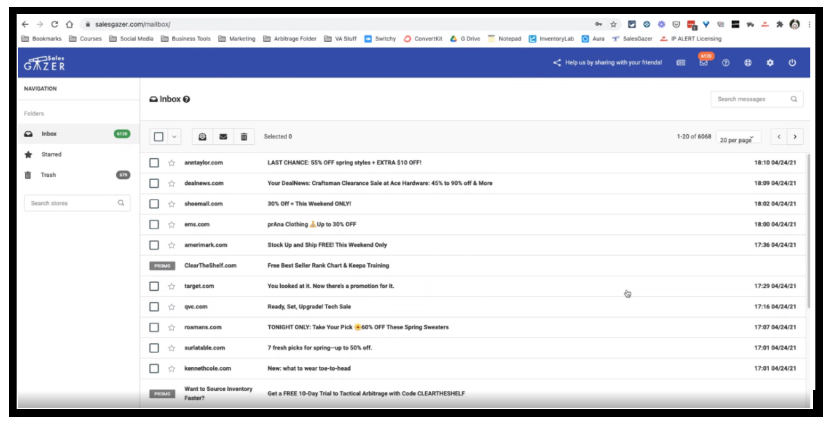Check the roamans.com message checkbox
The height and width of the screenshot is (428, 830).
(x=154, y=327)
